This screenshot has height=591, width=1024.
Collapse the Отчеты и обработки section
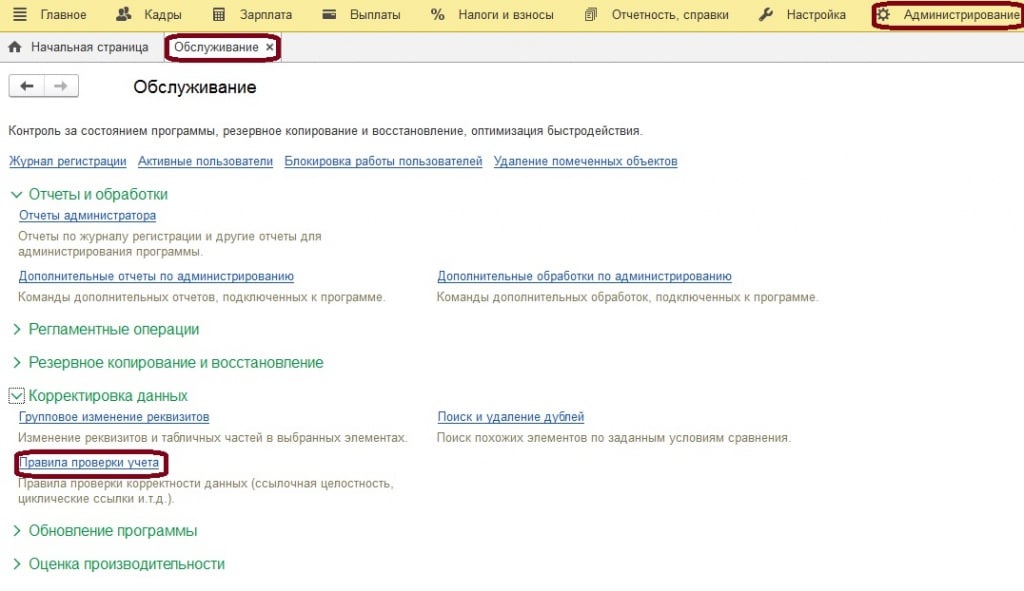[16, 195]
